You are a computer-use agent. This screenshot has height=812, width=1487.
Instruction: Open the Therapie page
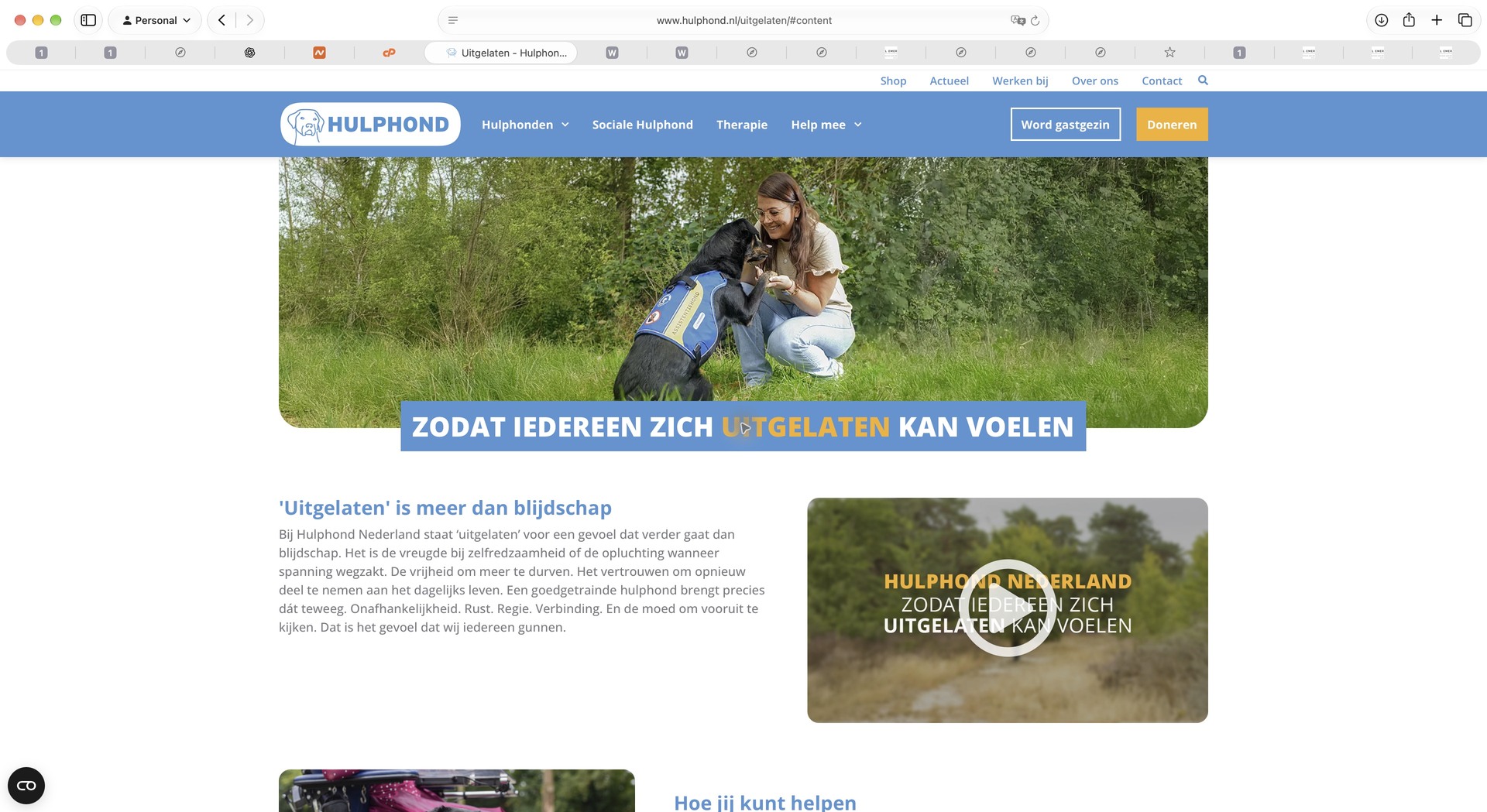click(741, 125)
